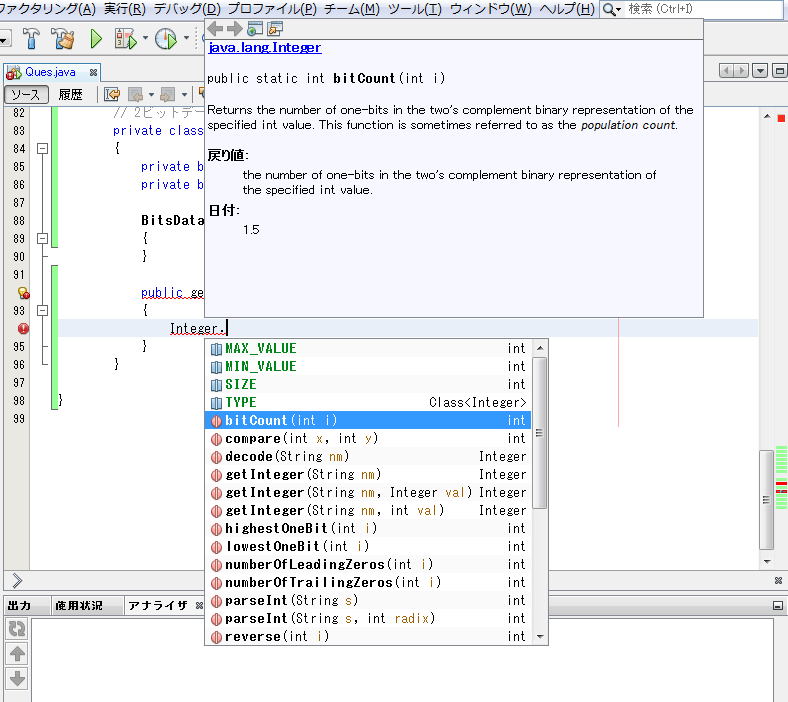The image size is (788, 702).
Task: Select MAX_VALUE in completion list
Action: [x=368, y=348]
